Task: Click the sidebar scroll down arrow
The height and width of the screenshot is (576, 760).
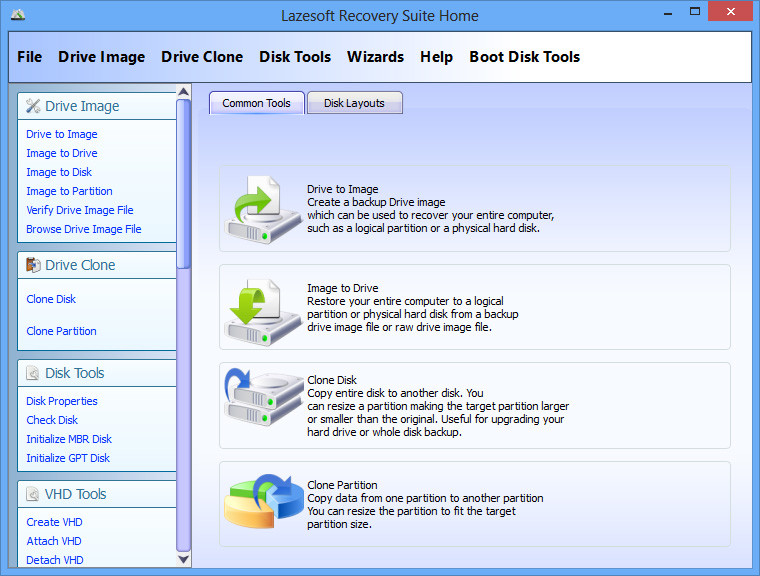Action: 184,559
